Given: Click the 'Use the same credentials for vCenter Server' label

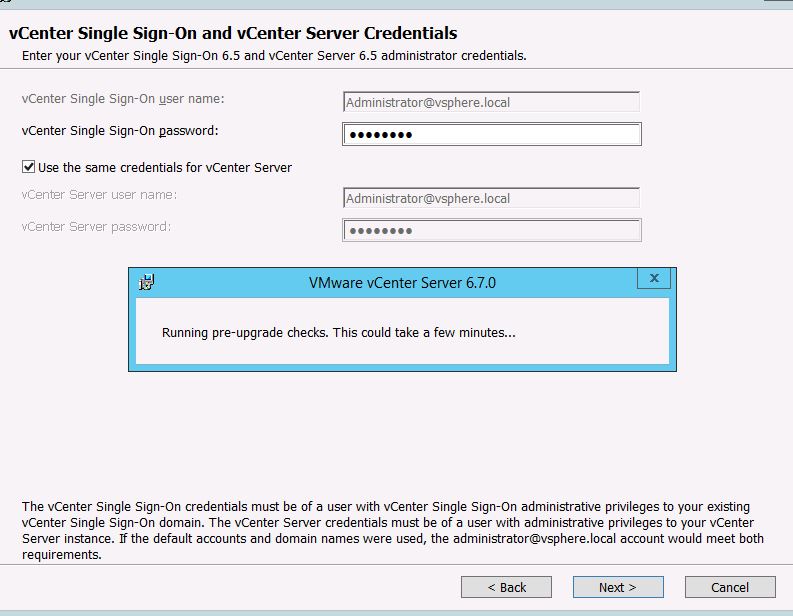Looking at the screenshot, I should (x=164, y=167).
